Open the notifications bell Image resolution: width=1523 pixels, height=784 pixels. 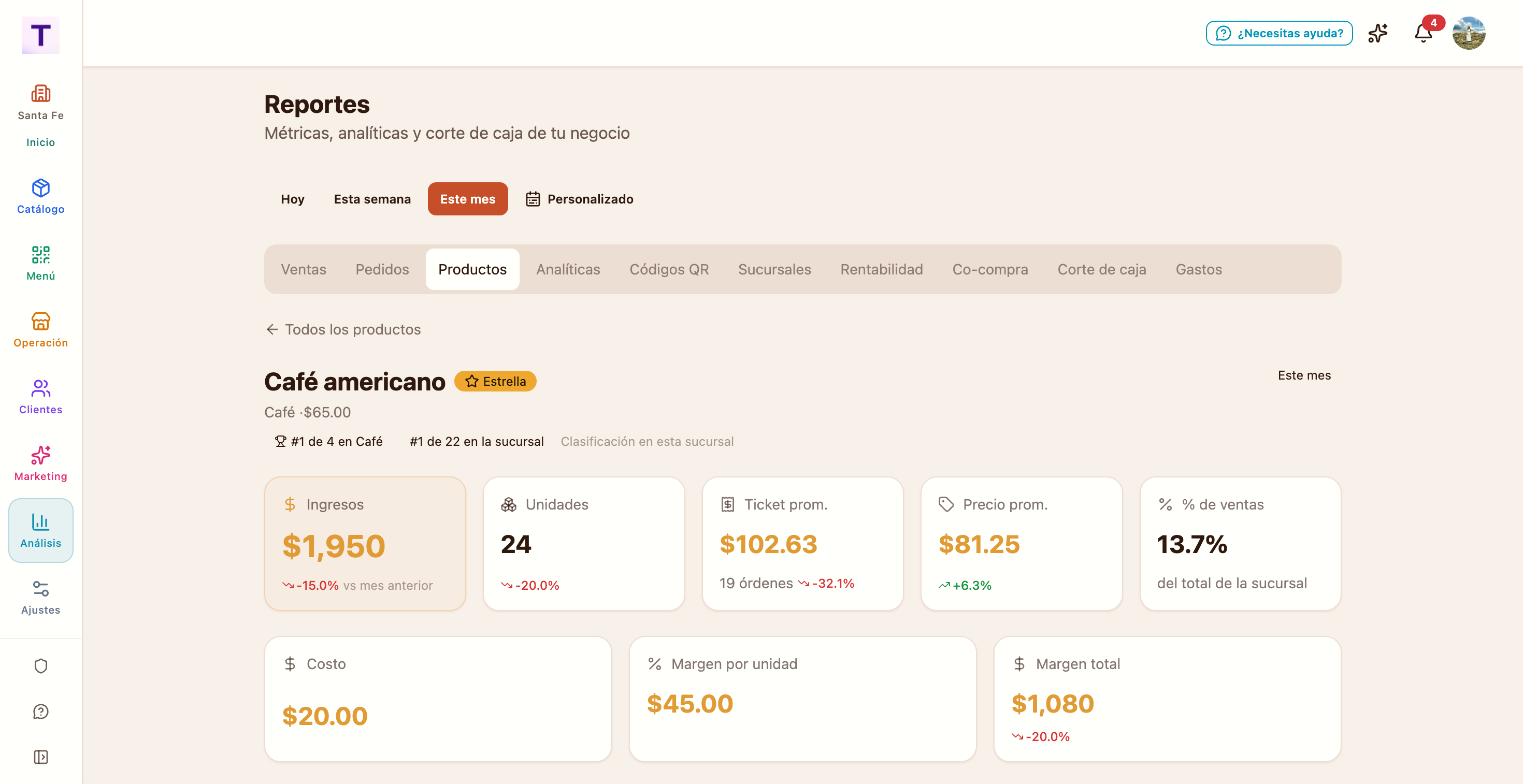[1423, 33]
